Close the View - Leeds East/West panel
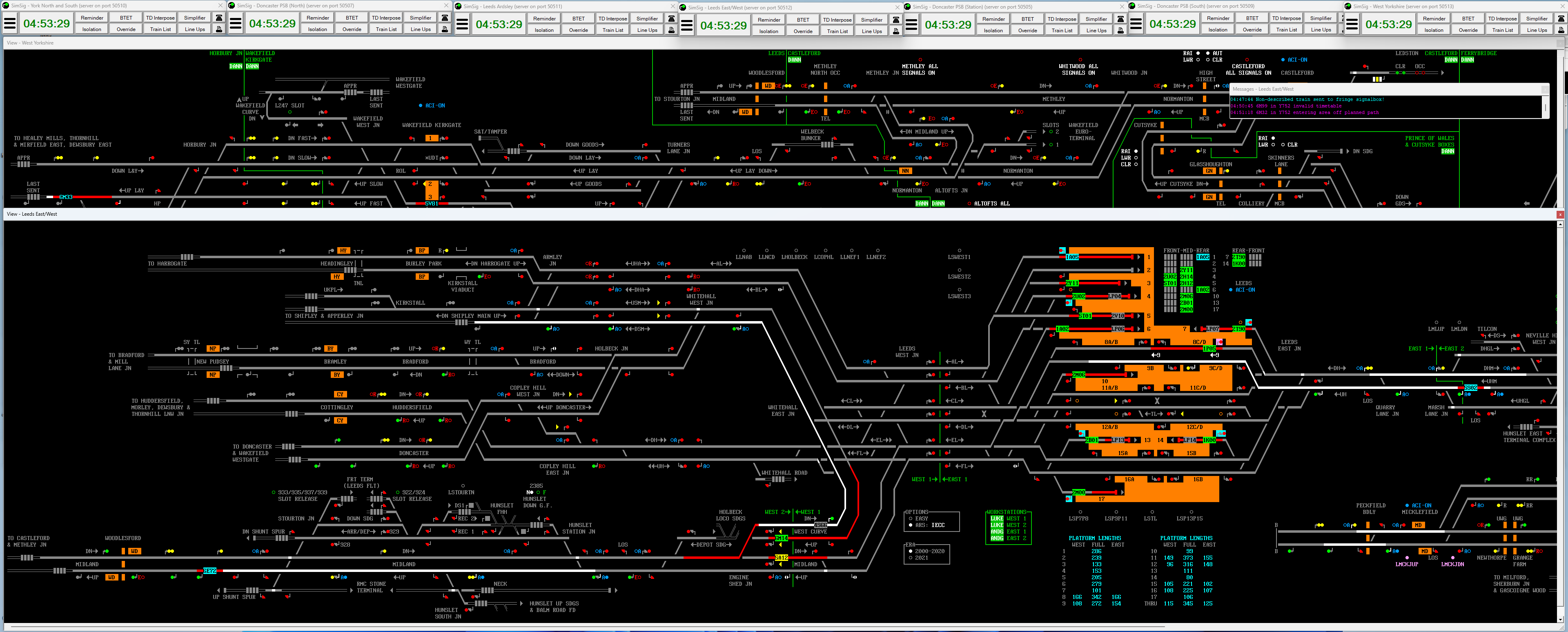The width and height of the screenshot is (1568, 632). [1560, 214]
